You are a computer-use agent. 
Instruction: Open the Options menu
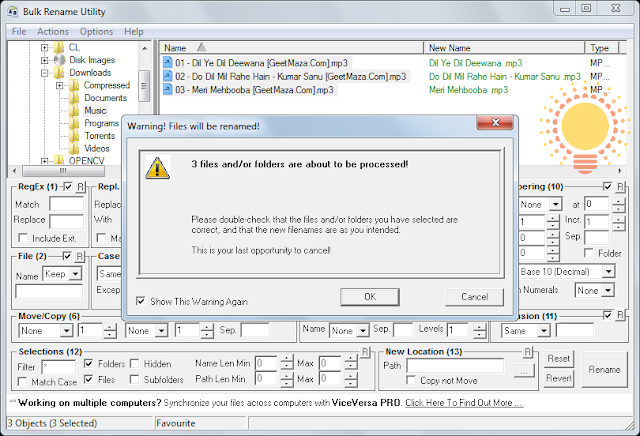(x=96, y=32)
